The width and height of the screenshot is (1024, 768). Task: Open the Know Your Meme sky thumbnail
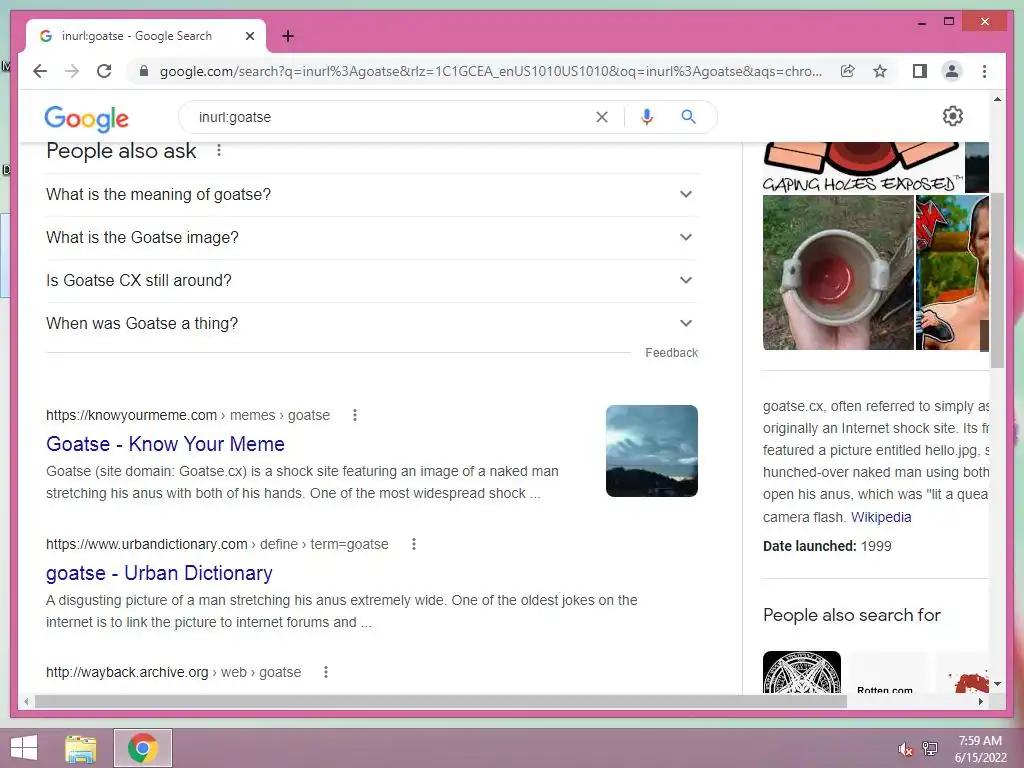click(x=652, y=451)
